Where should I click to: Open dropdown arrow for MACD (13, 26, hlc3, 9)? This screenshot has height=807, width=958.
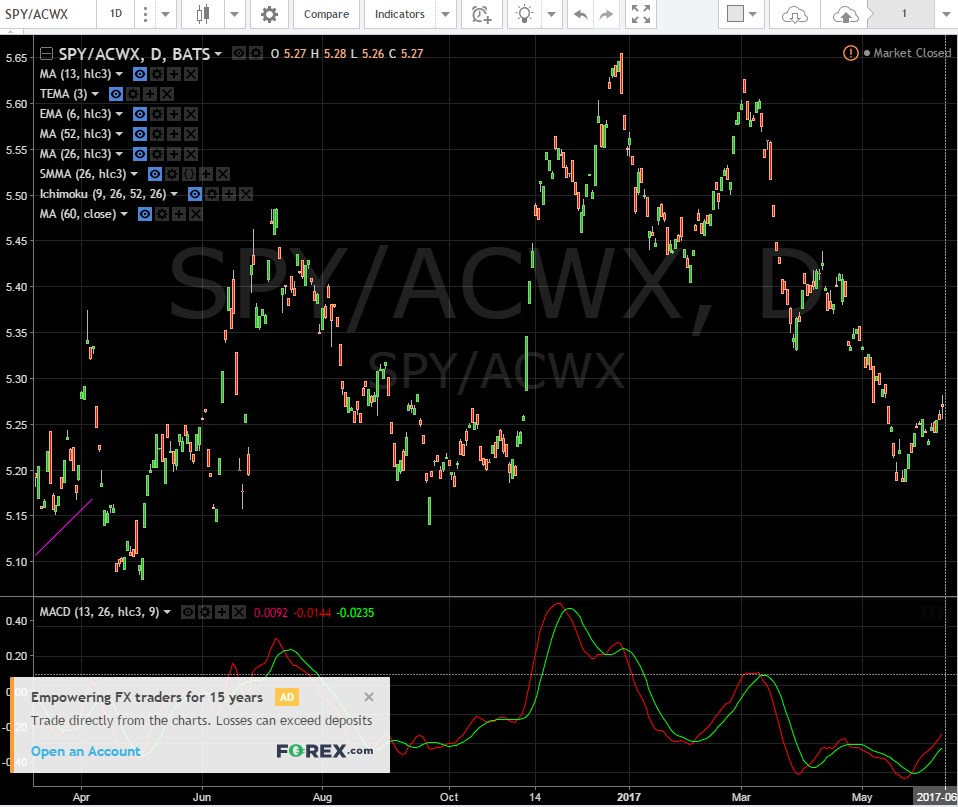(x=167, y=612)
